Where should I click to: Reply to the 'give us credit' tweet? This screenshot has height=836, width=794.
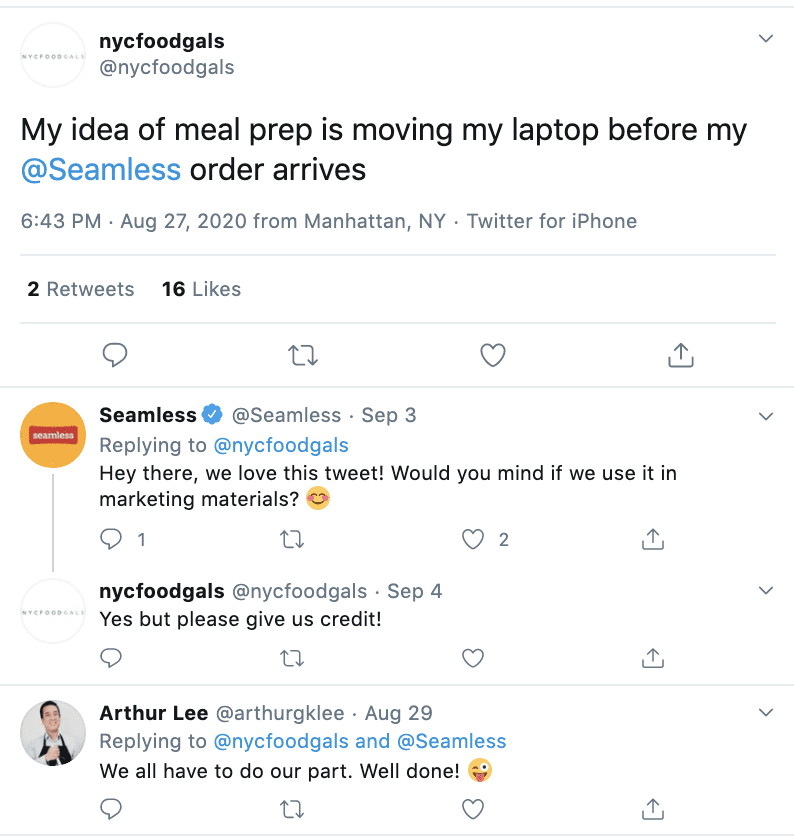click(x=112, y=657)
